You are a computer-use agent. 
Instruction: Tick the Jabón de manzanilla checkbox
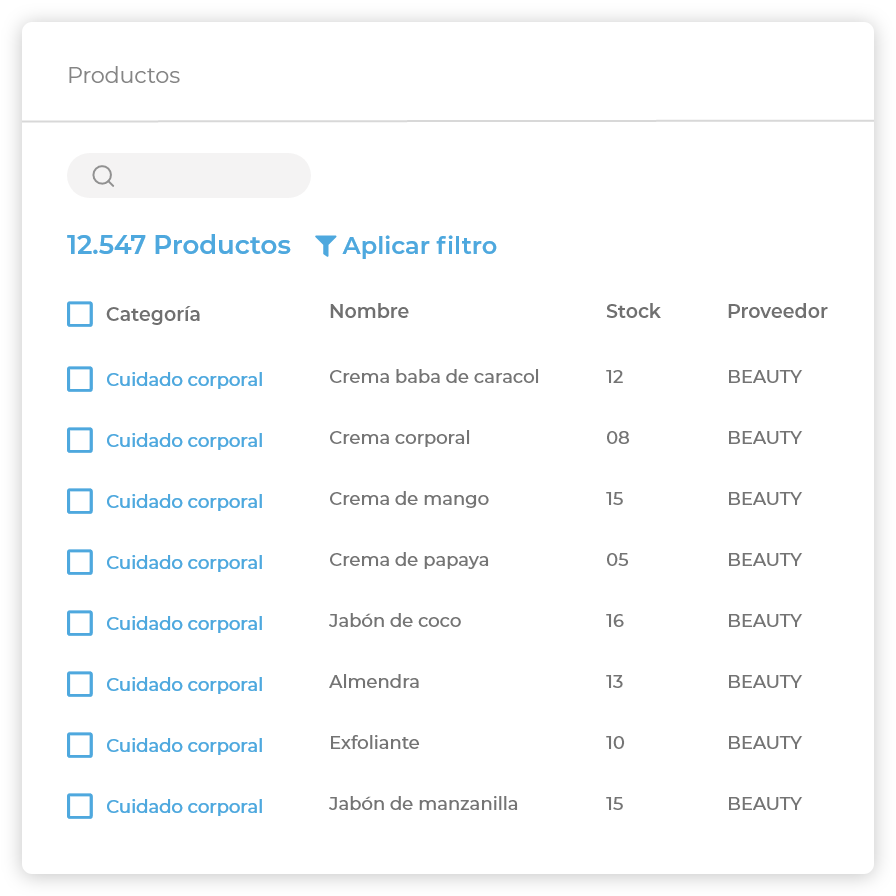(x=80, y=806)
